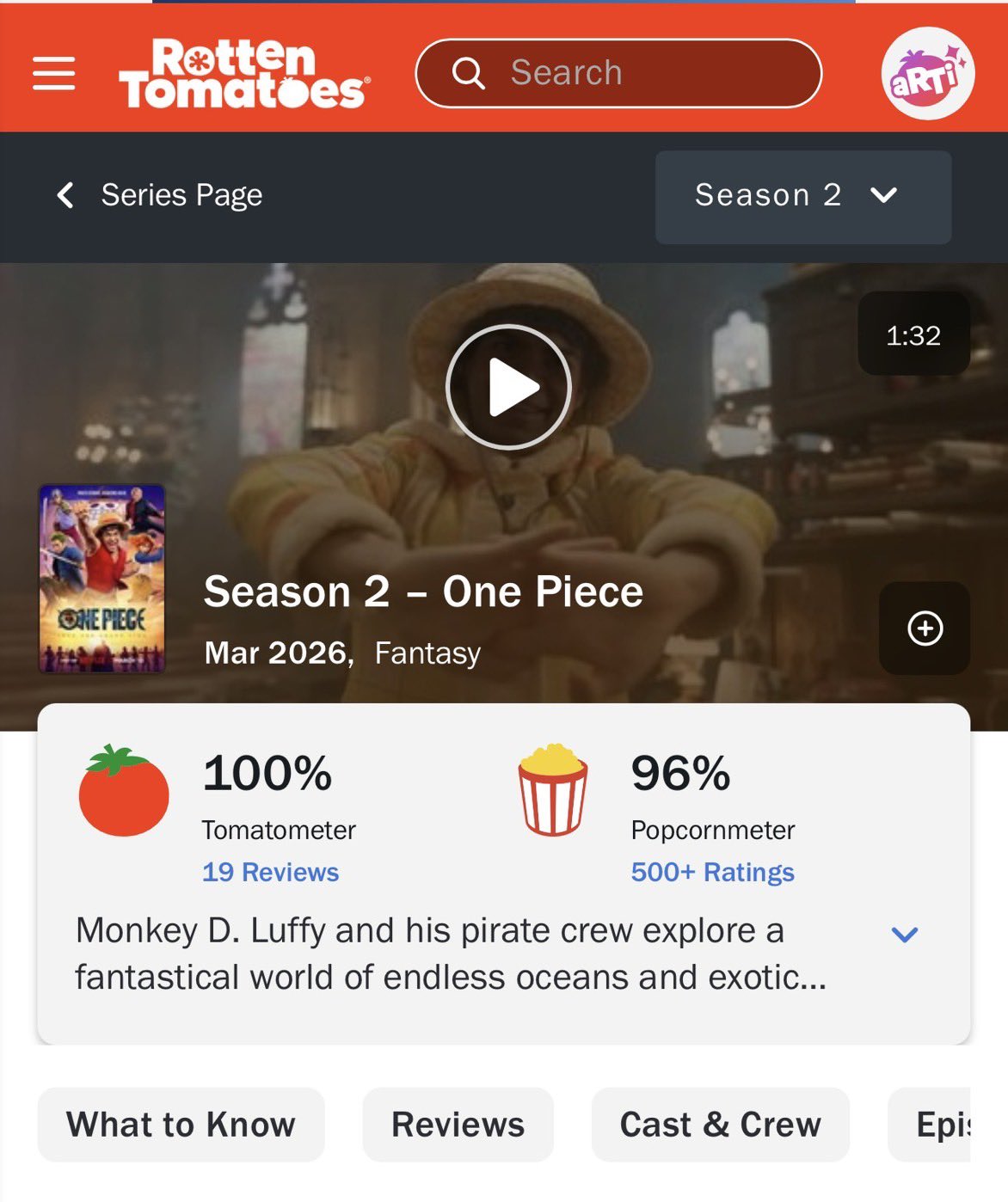Switch to the Reviews tab
Viewport: 1008px width, 1202px height.
click(x=458, y=1125)
